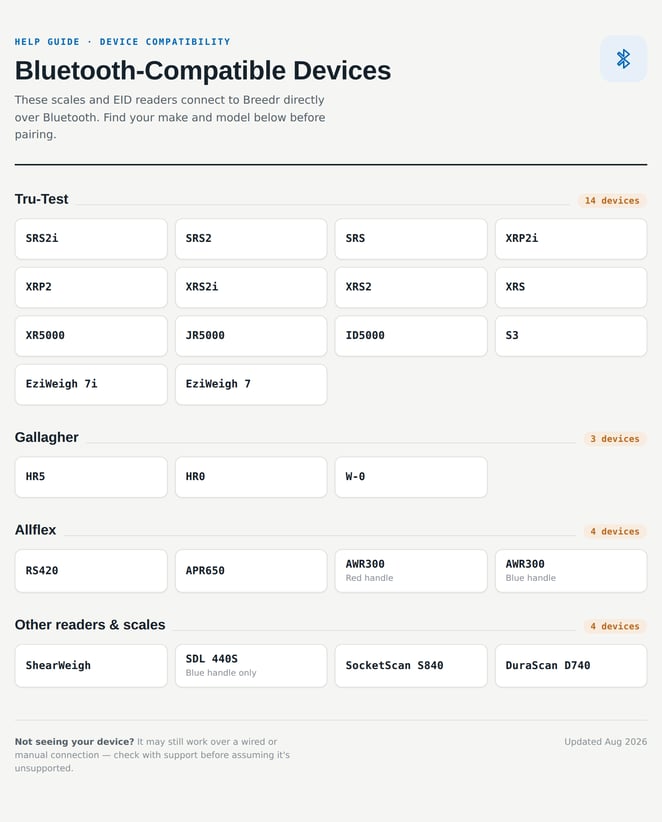Click 'Not seeing your device?' text

tap(74, 742)
